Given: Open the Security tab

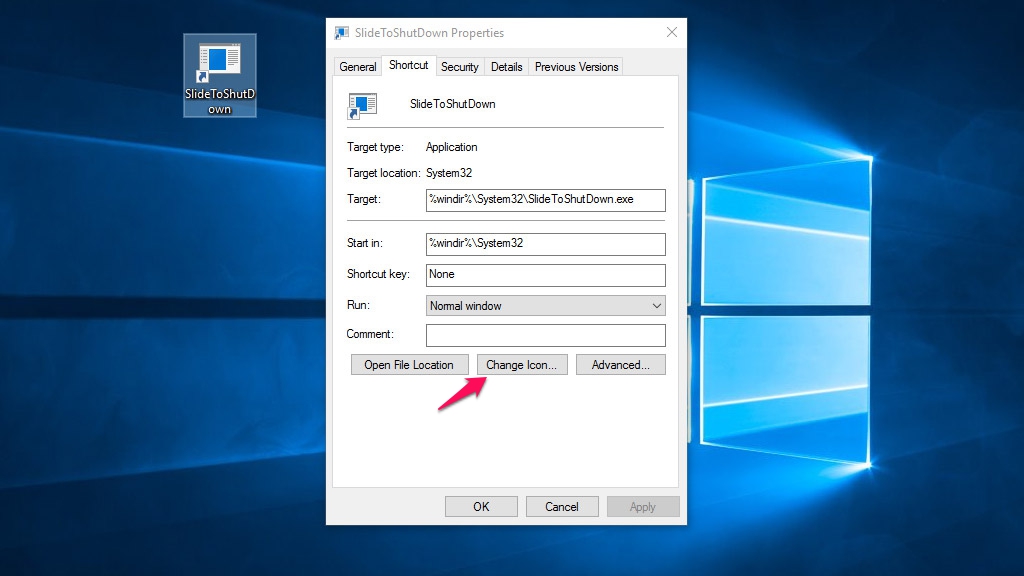Looking at the screenshot, I should pos(459,67).
